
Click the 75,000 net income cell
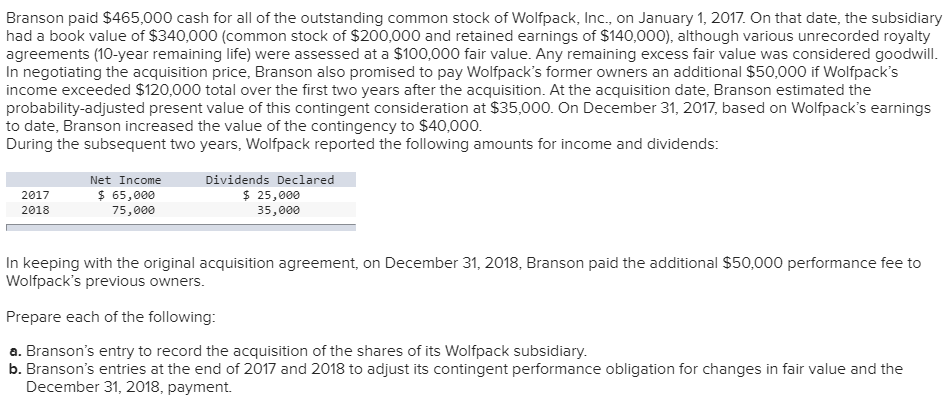click(132, 211)
